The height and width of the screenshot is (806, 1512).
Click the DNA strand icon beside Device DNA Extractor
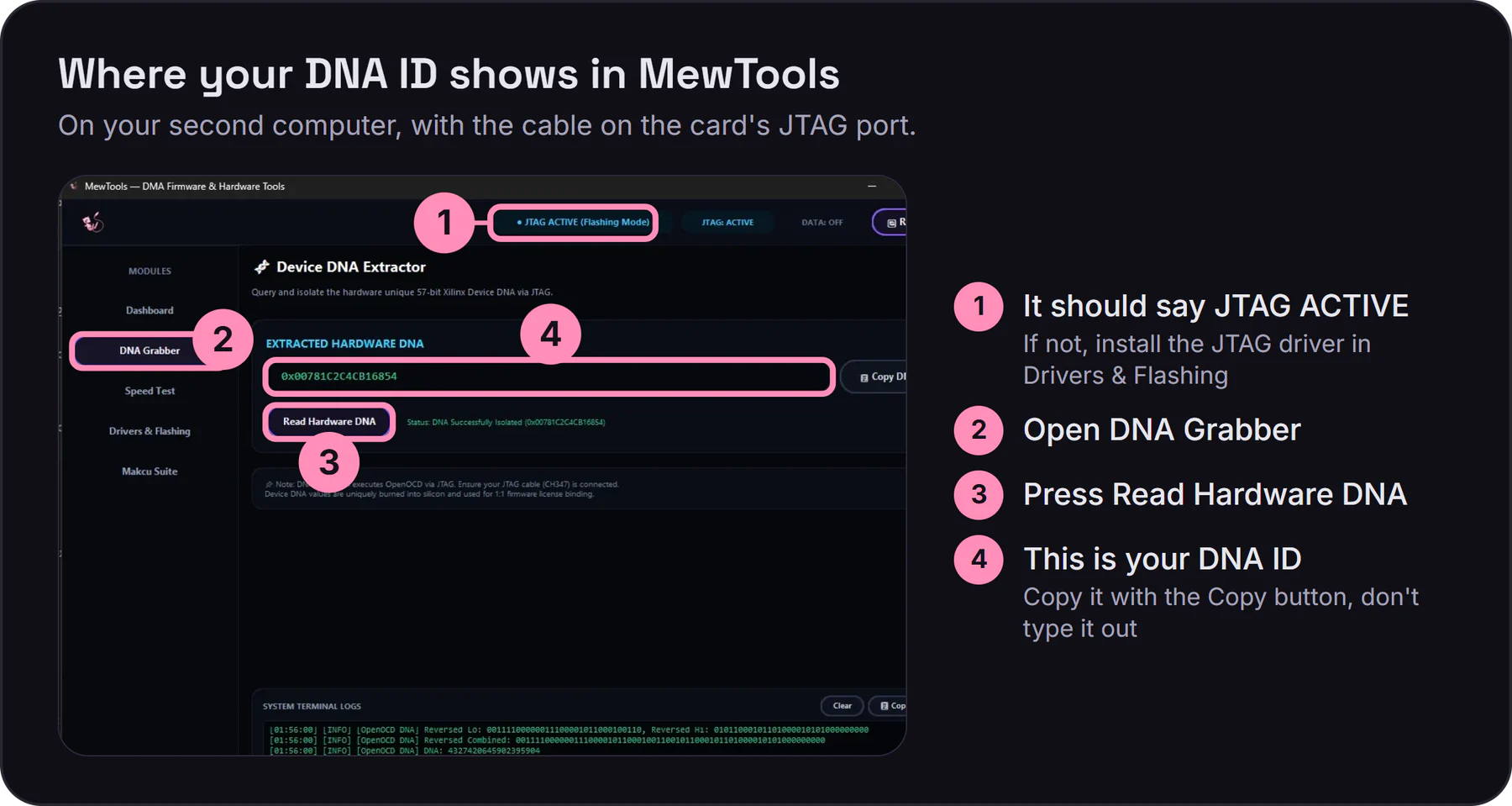pyautogui.click(x=262, y=266)
